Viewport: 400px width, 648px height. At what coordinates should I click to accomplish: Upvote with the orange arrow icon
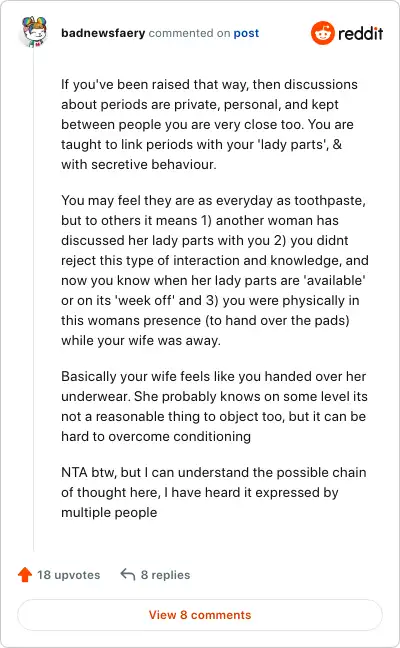coord(25,574)
